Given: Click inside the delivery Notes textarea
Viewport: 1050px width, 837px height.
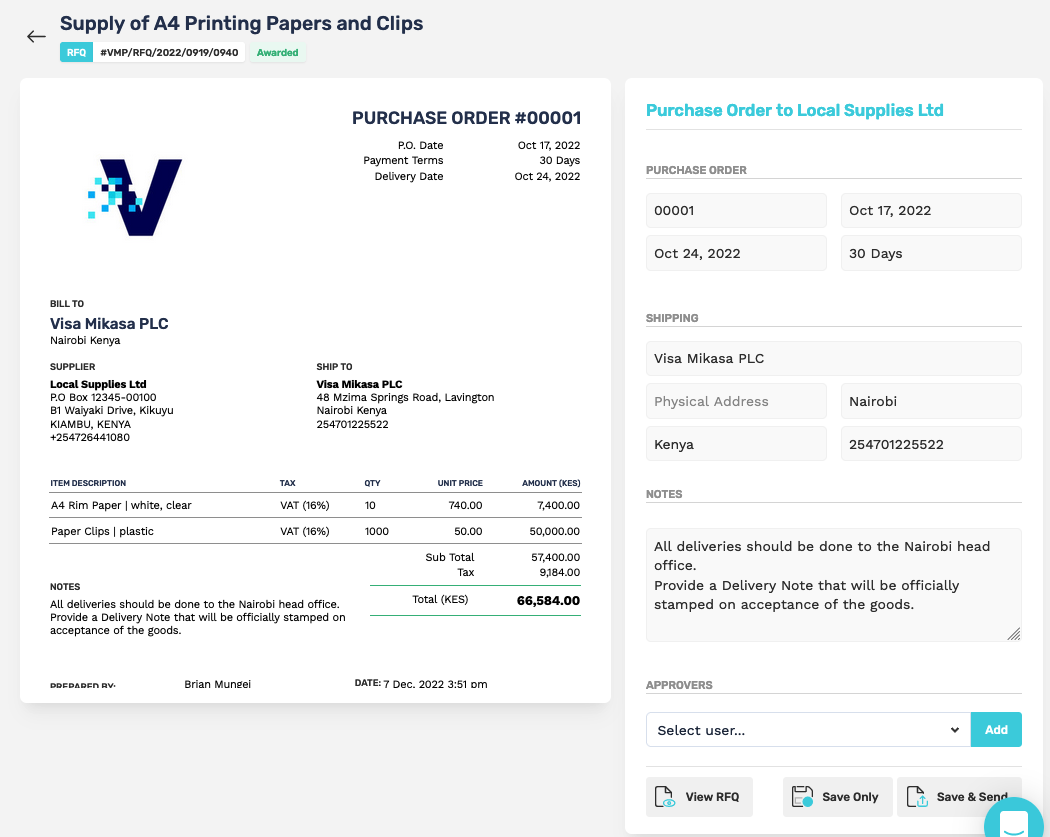Looking at the screenshot, I should [x=833, y=585].
